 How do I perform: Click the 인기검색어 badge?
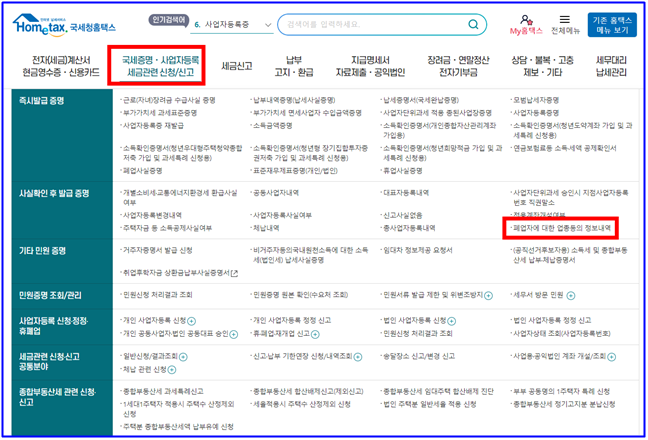click(x=169, y=20)
